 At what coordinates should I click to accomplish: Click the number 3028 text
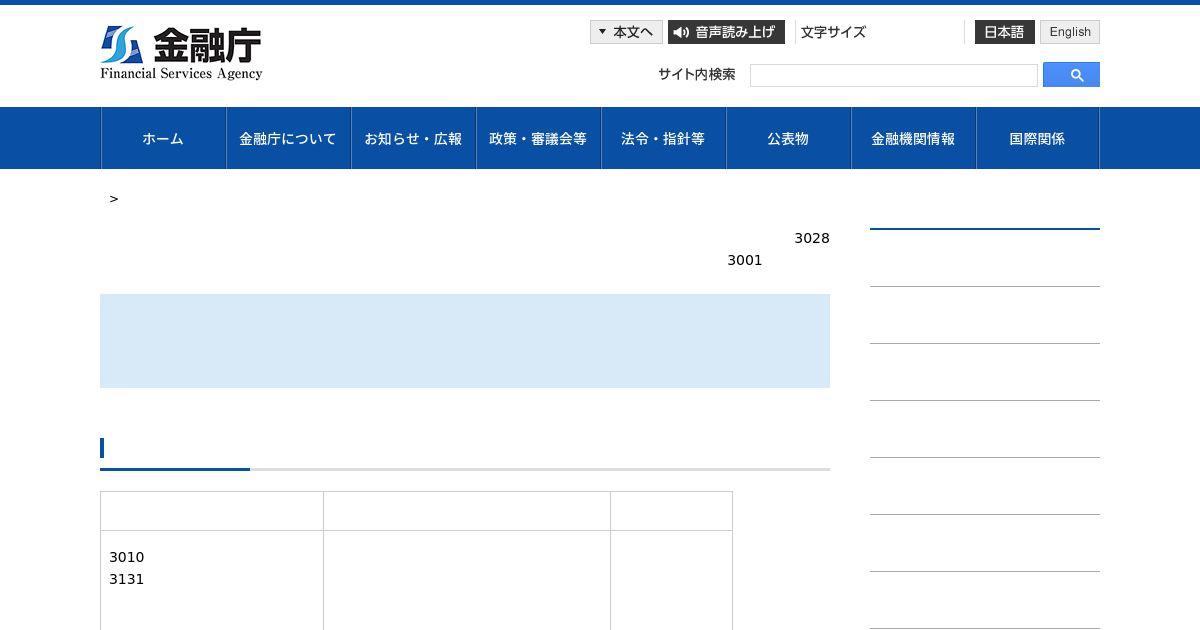[812, 238]
